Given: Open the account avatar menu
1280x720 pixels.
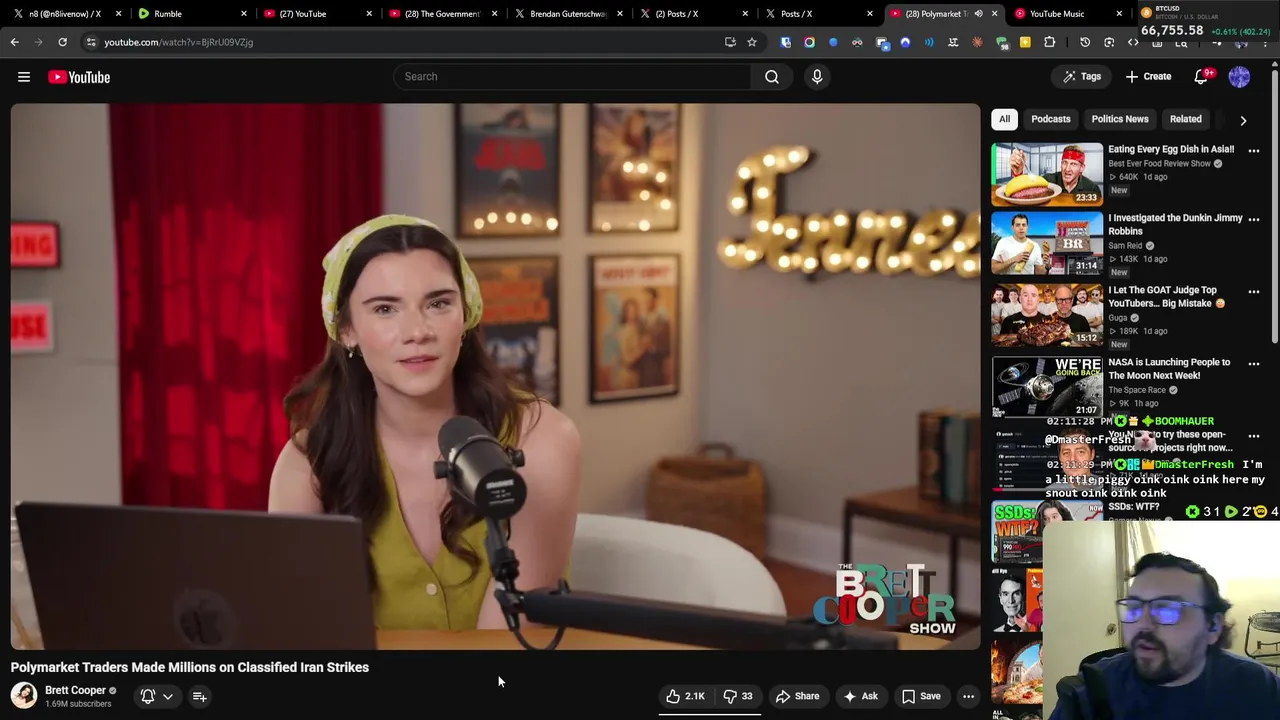Looking at the screenshot, I should coord(1239,76).
